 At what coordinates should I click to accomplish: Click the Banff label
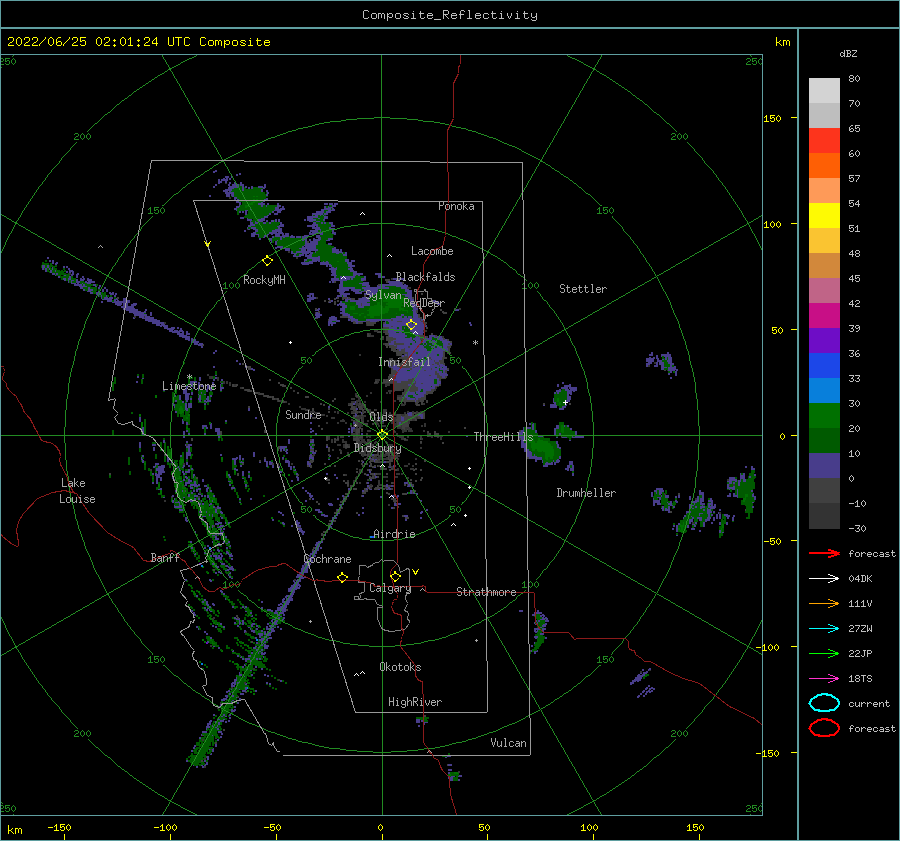click(165, 557)
